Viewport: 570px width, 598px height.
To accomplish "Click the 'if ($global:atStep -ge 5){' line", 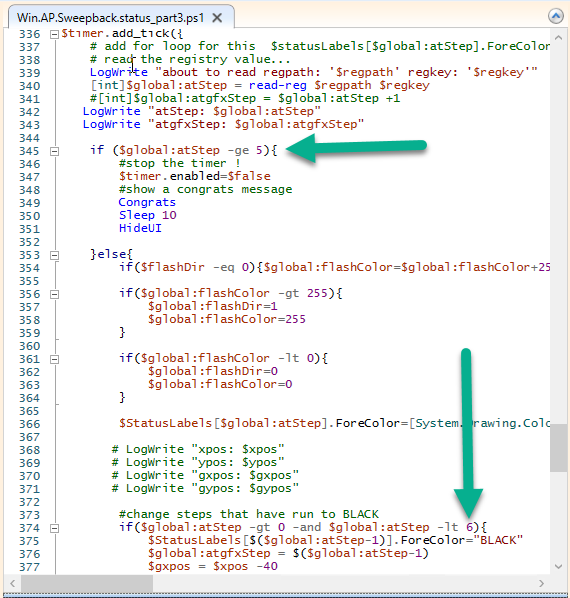I will click(x=184, y=150).
